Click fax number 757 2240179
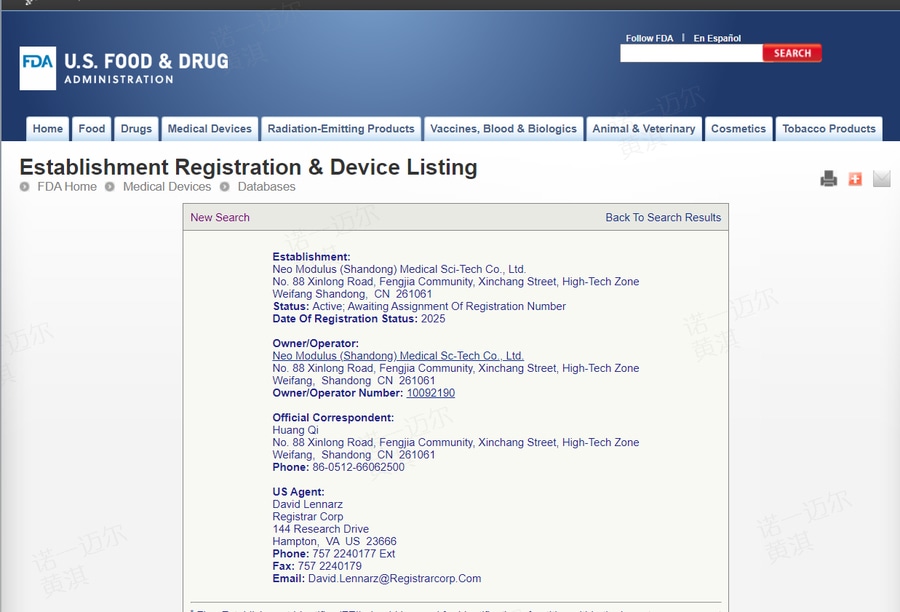Screen dimensions: 900x612 329,566
